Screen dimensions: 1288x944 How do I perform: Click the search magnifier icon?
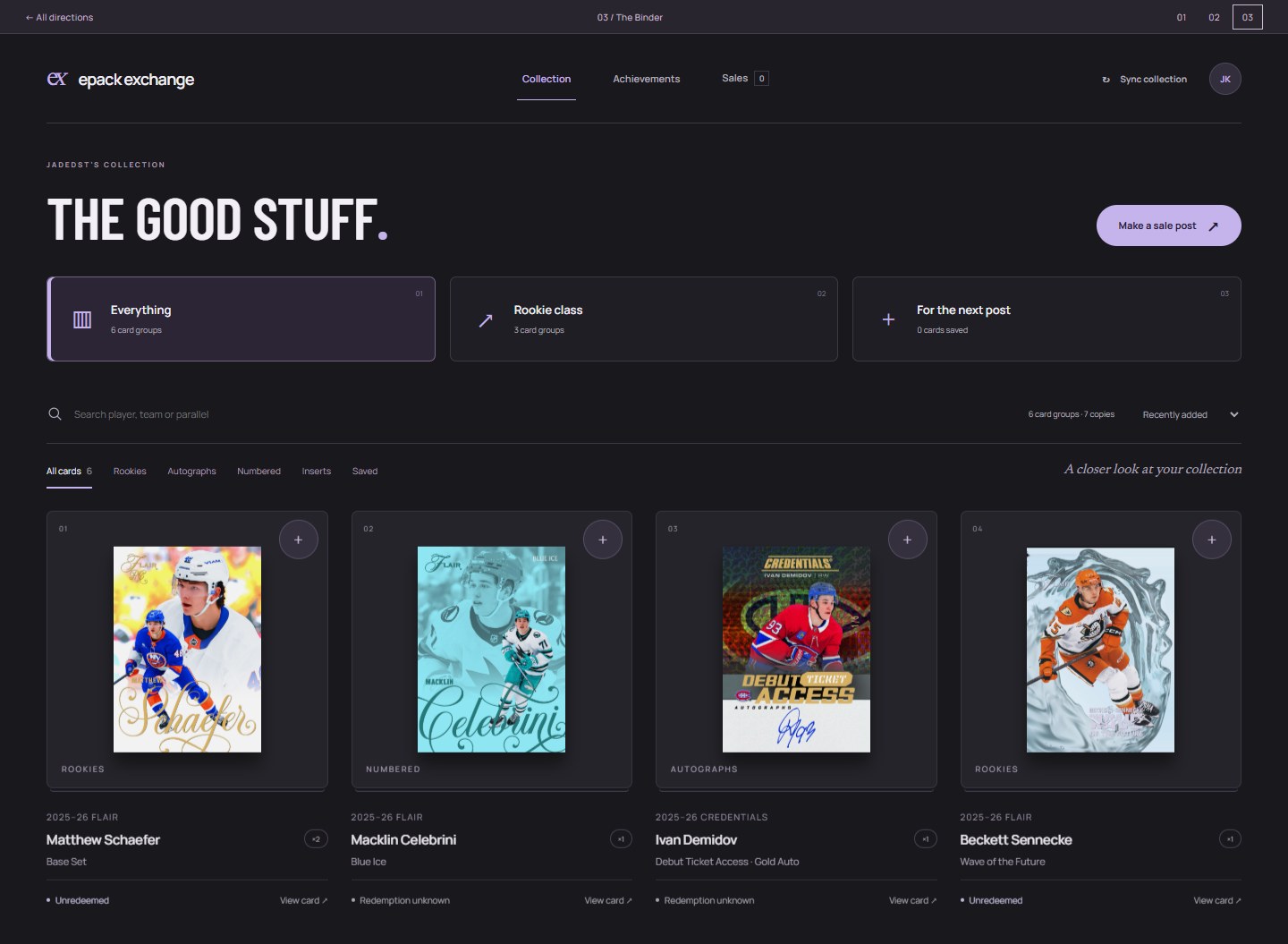click(55, 414)
